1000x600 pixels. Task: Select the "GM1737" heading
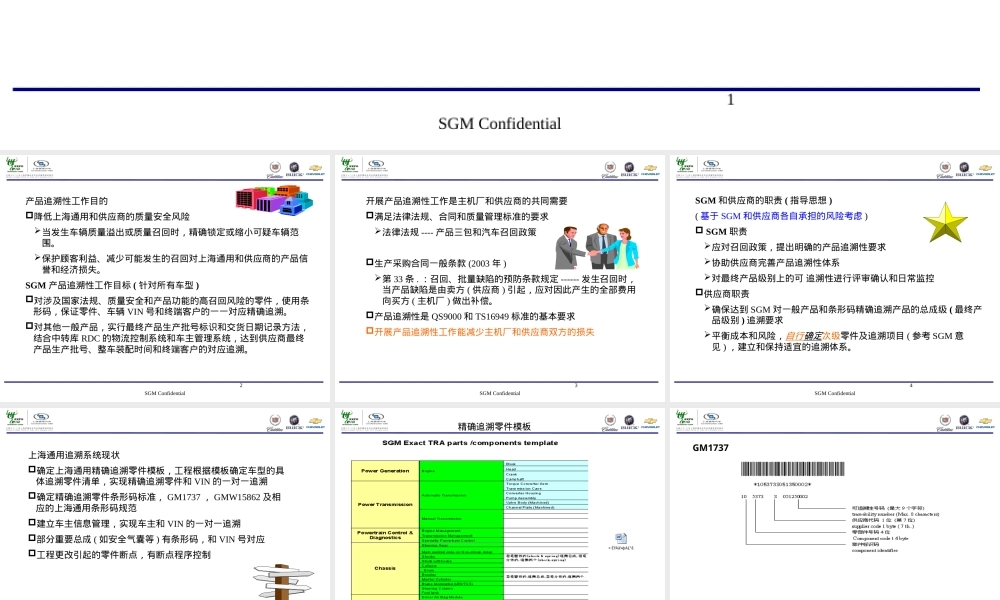click(710, 448)
